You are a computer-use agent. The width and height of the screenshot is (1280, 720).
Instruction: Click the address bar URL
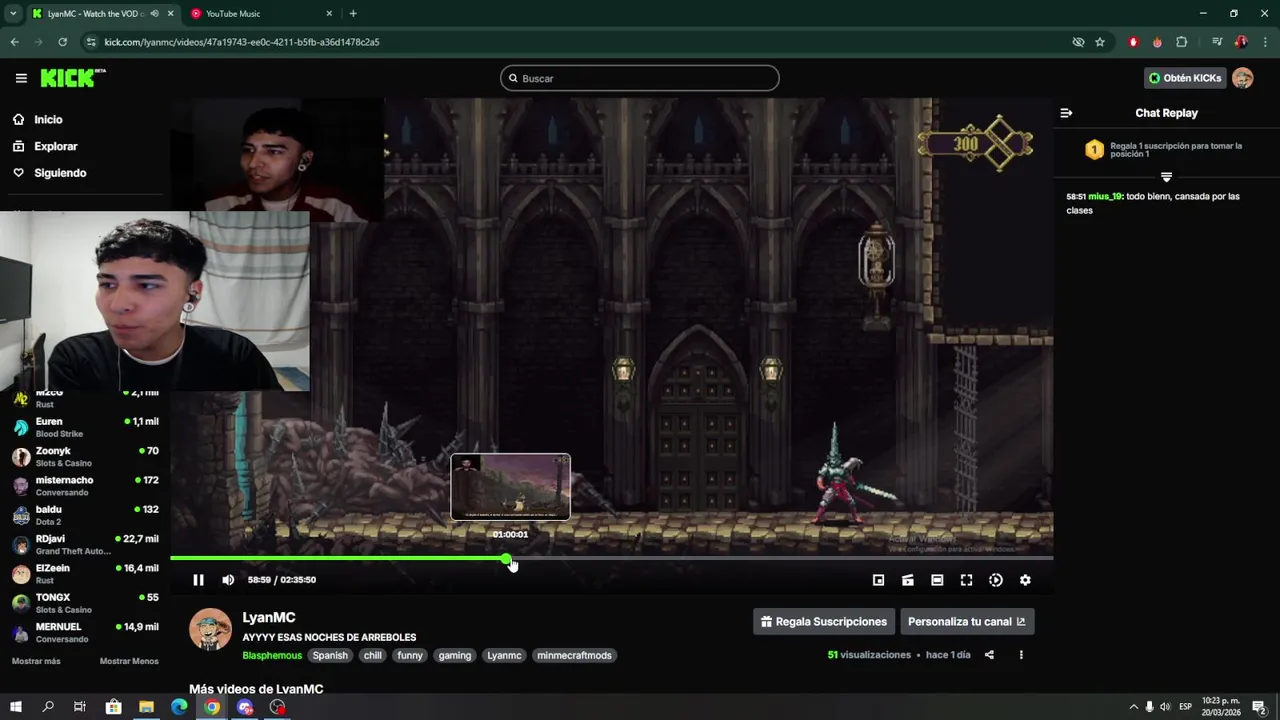(x=242, y=42)
